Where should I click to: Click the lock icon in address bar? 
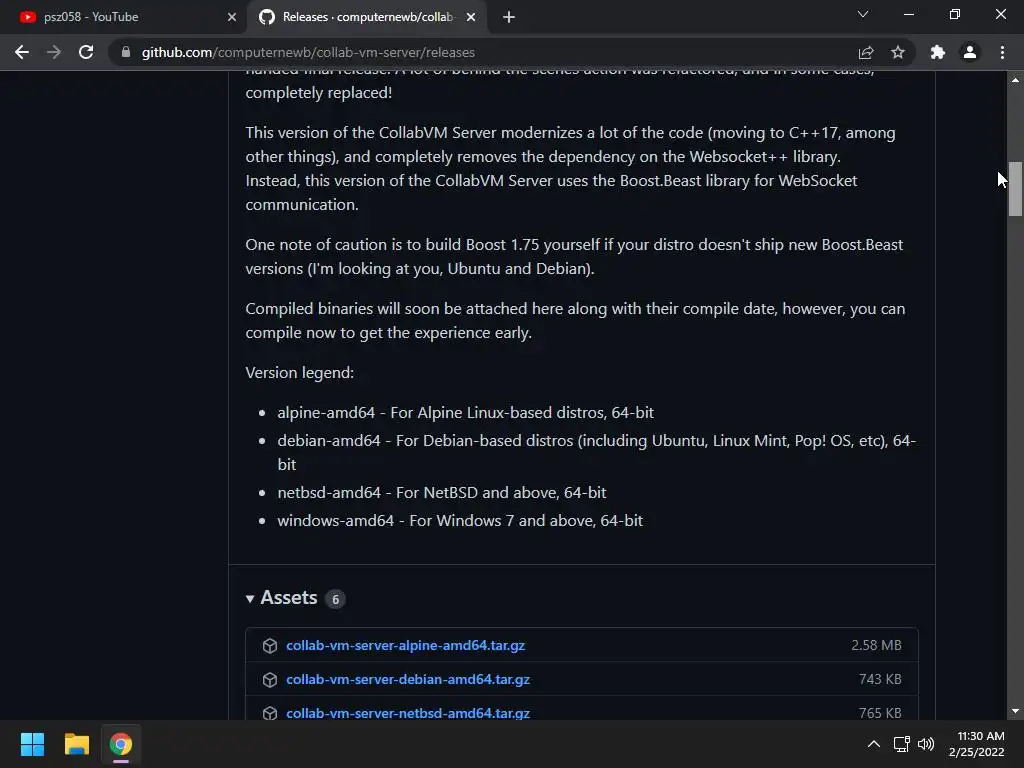[x=126, y=52]
